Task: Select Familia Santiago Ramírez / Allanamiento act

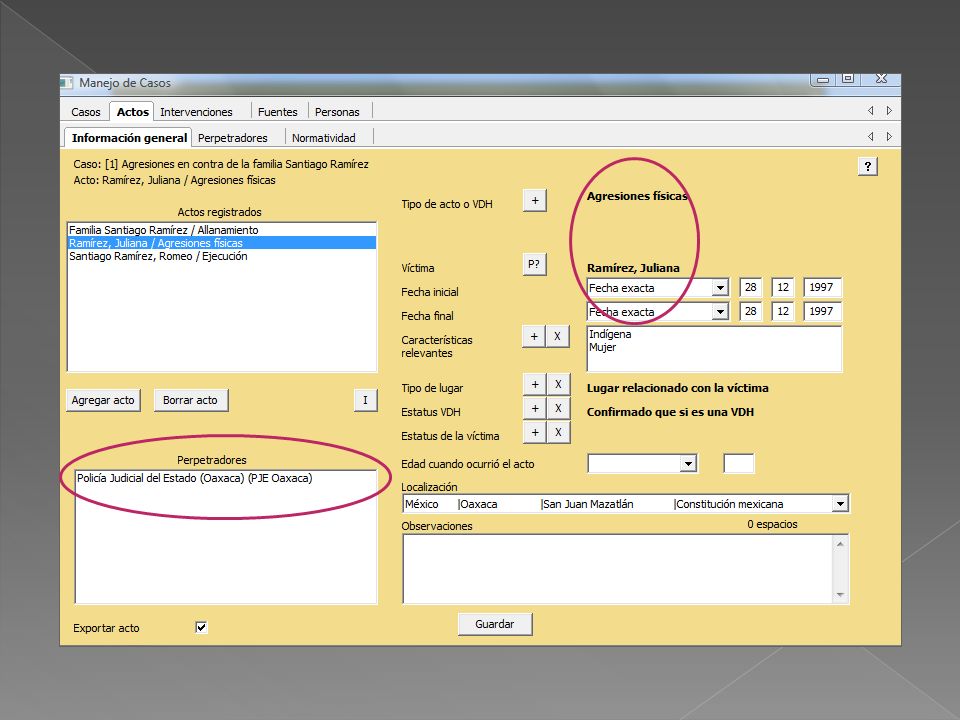Action: pos(221,230)
